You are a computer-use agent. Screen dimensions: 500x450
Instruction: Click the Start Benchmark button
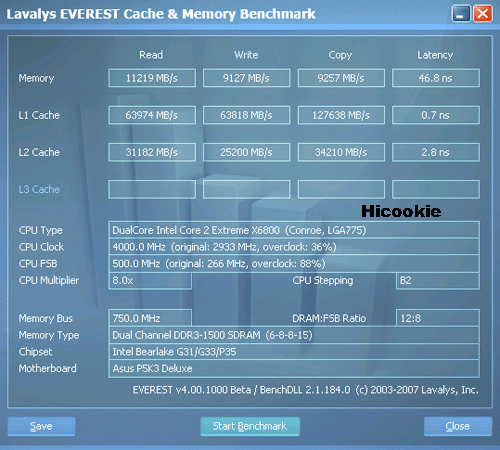[x=250, y=426]
